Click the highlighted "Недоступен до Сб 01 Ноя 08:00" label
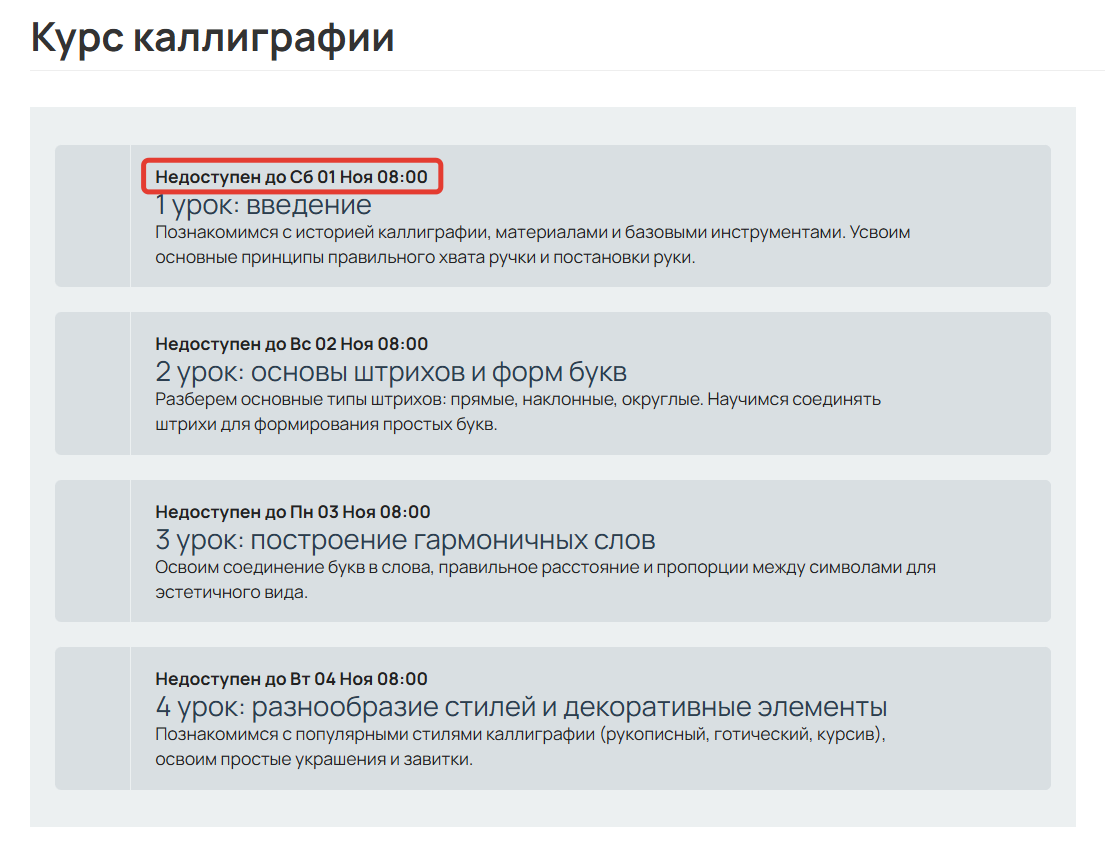The width and height of the screenshot is (1105, 847). tap(292, 175)
